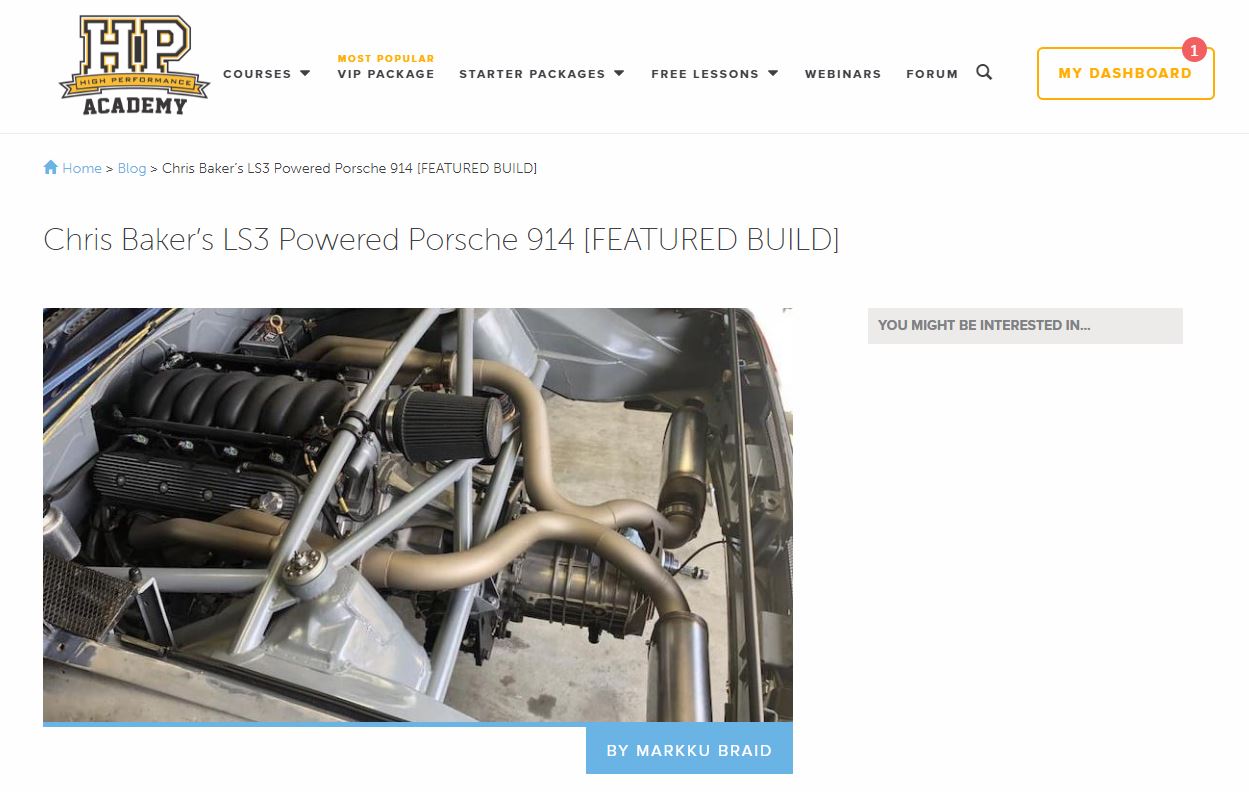Expand the Courses dropdown arrow

point(305,73)
